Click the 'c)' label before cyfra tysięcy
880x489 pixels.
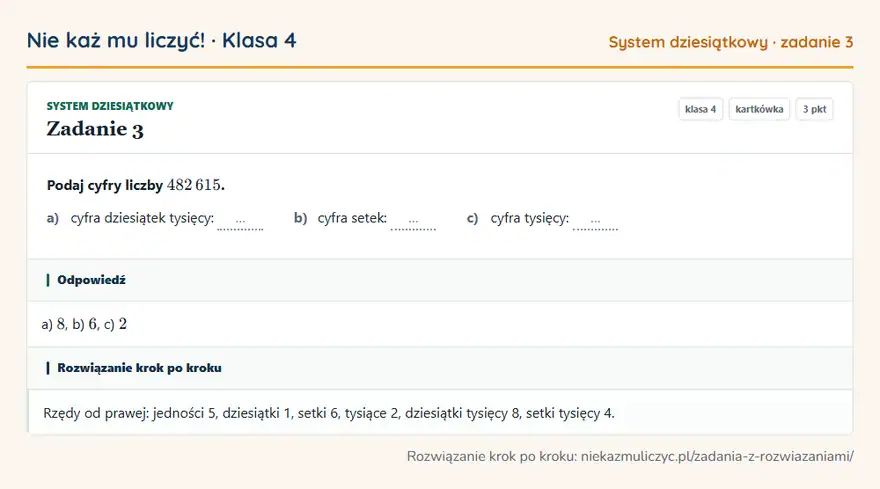(473, 218)
